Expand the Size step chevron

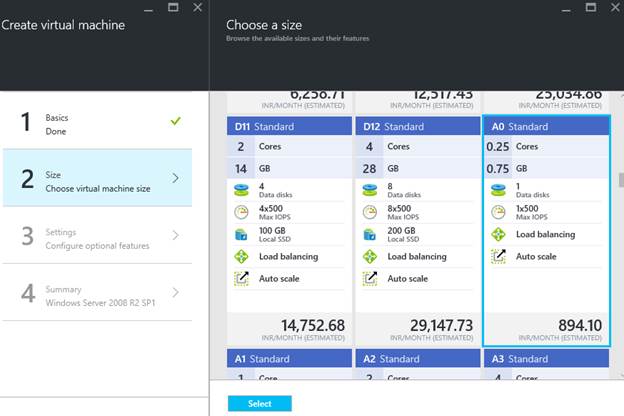click(x=176, y=178)
